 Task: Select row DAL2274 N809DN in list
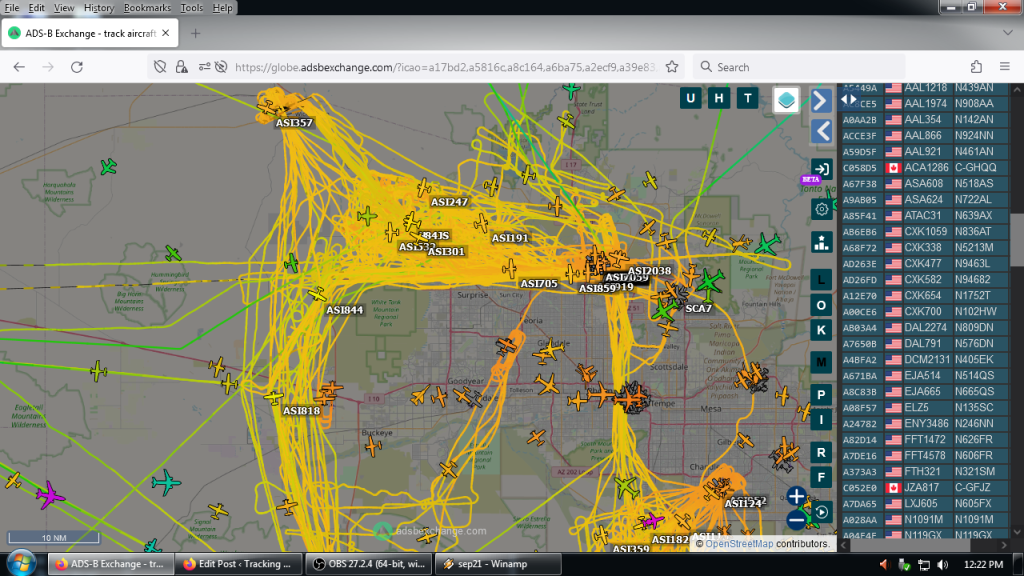pos(924,327)
